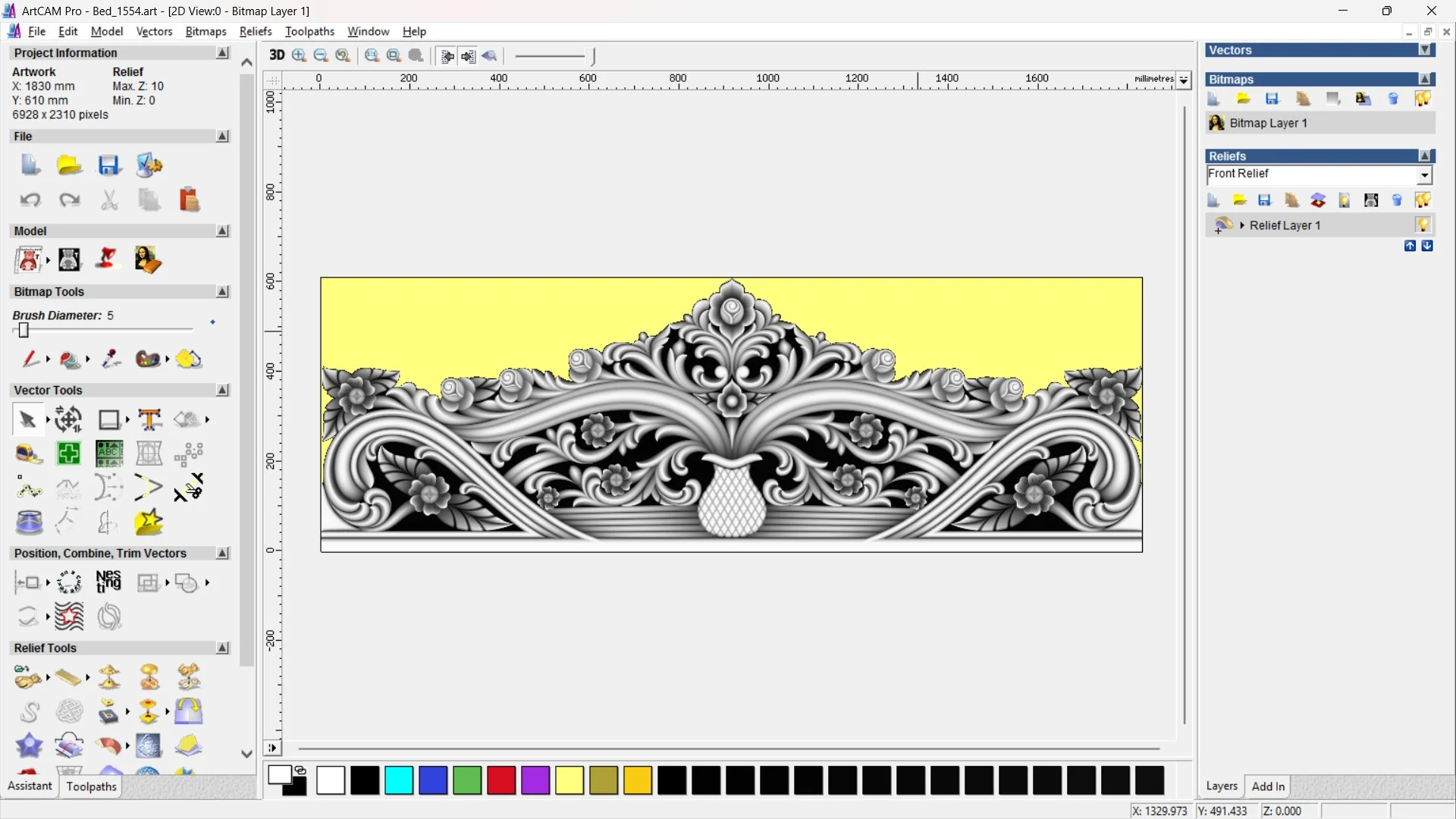This screenshot has height=819, width=1456.
Task: Select Bitmap Layer 1 in Bitmaps panel
Action: coord(1268,123)
